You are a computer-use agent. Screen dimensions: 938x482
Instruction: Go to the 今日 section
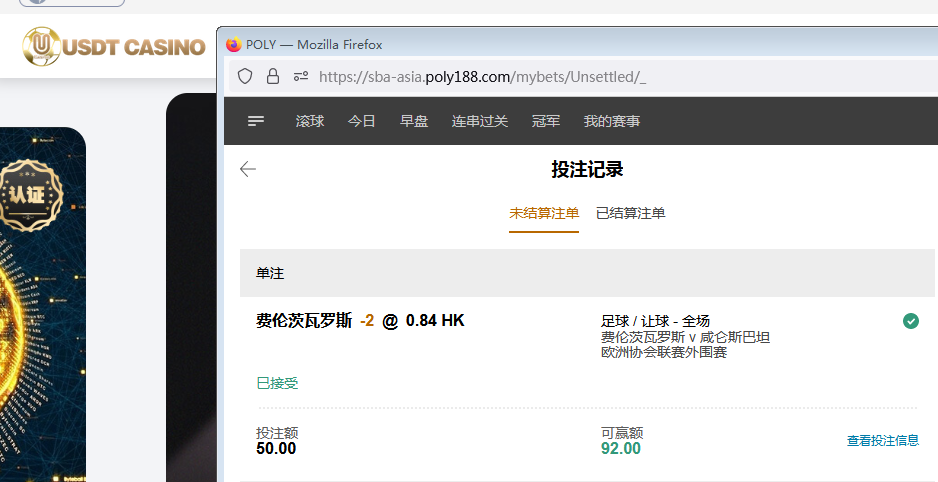pyautogui.click(x=362, y=121)
